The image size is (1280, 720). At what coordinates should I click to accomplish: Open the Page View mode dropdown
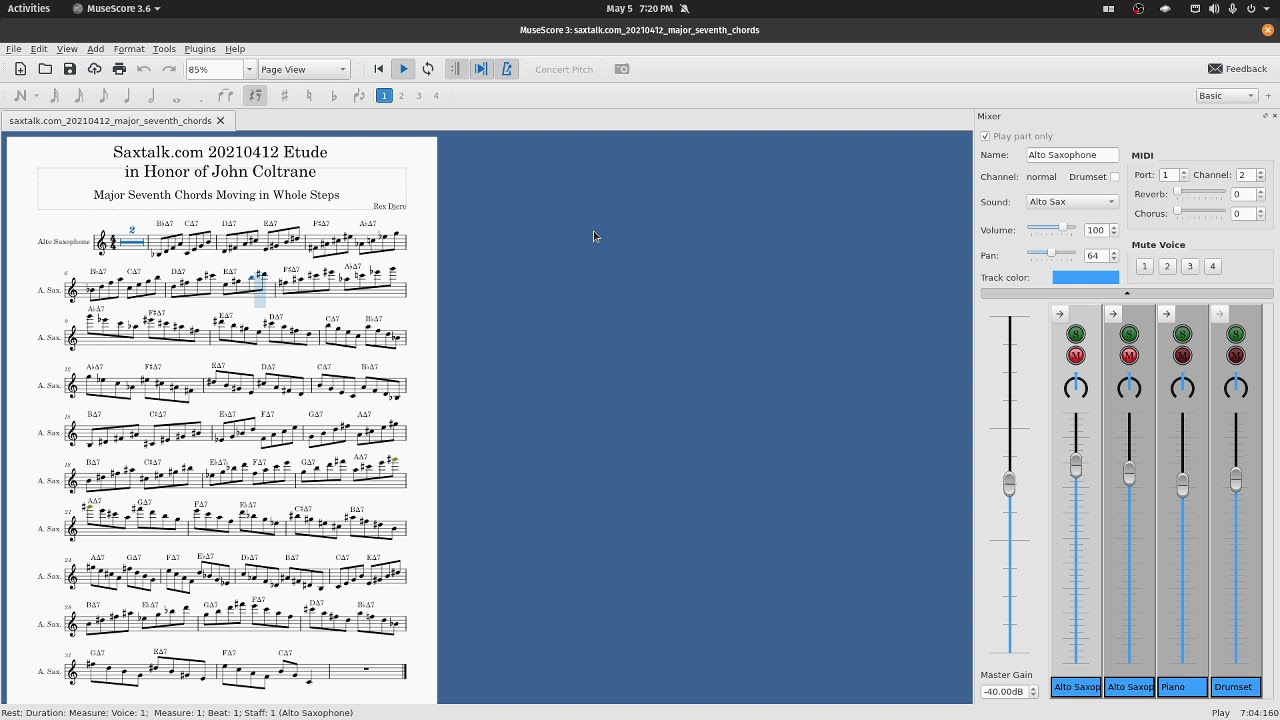tap(303, 69)
